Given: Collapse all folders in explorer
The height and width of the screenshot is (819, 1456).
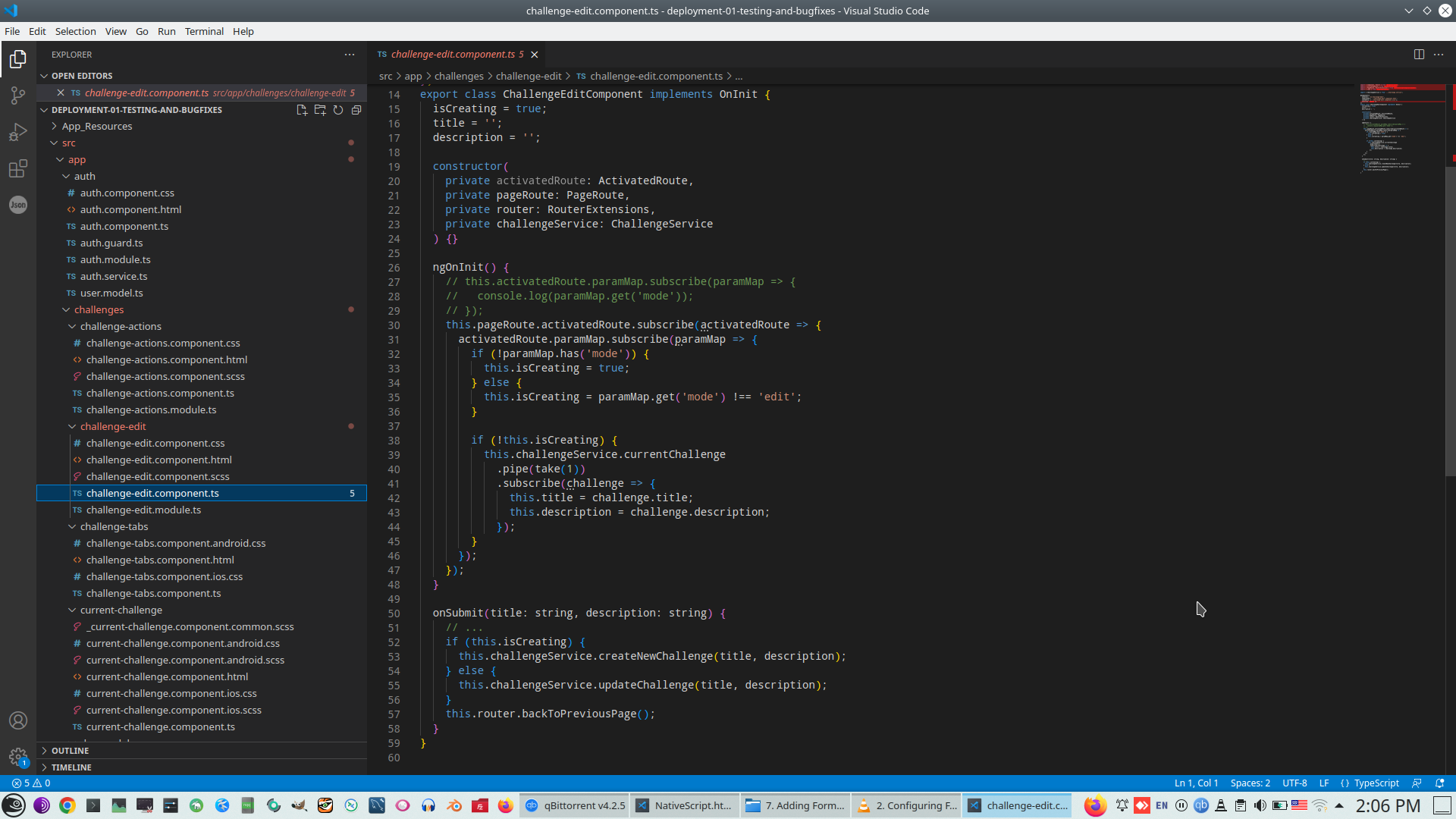Looking at the screenshot, I should [x=356, y=110].
